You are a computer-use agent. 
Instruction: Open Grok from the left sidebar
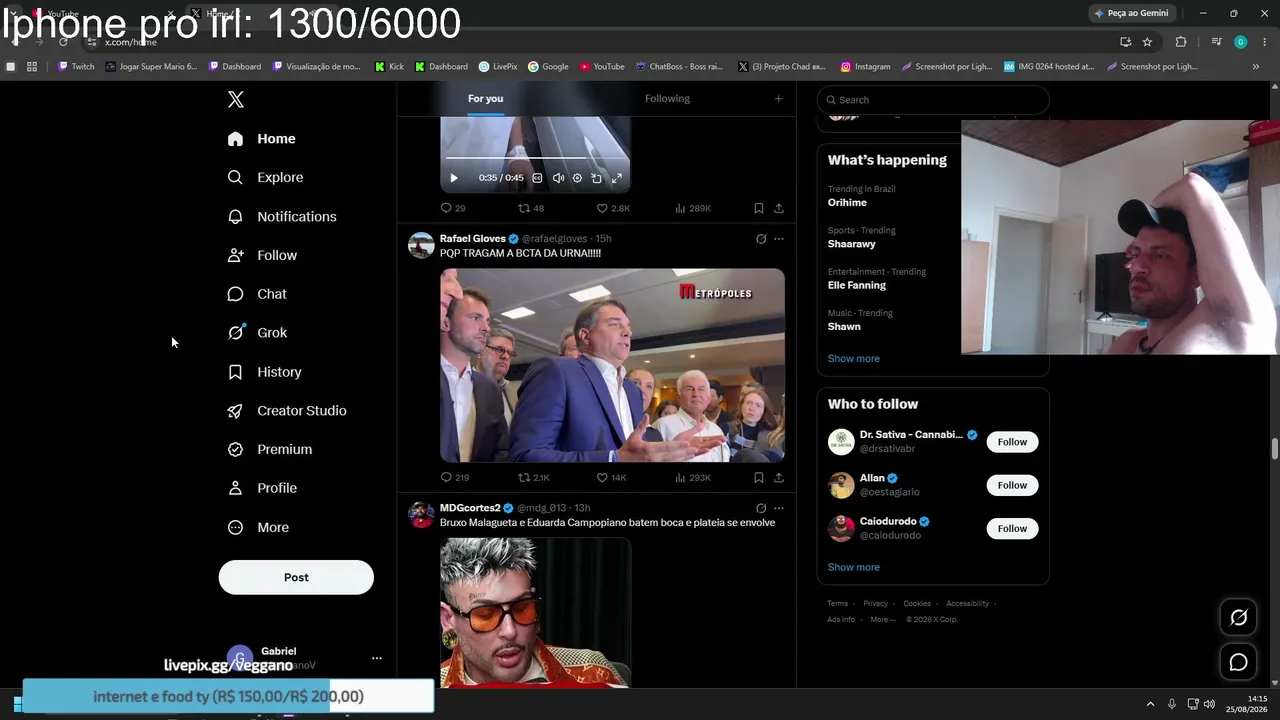(x=258, y=333)
